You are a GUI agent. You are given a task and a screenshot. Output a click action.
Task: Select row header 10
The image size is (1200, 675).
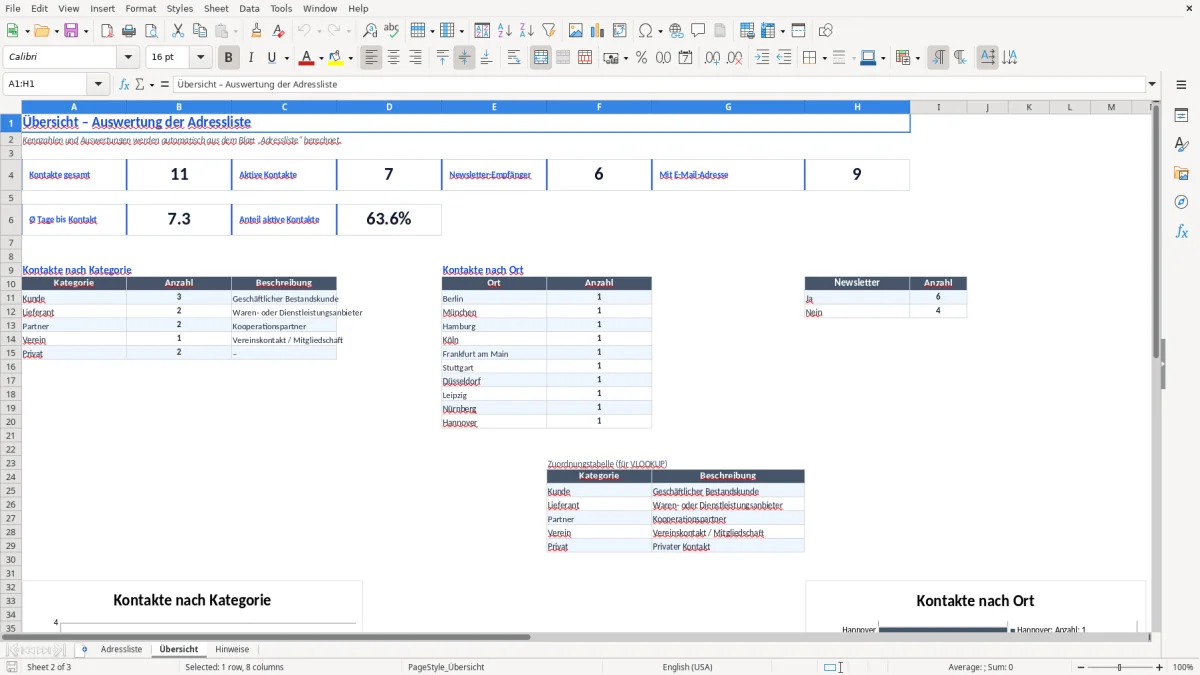(10, 284)
